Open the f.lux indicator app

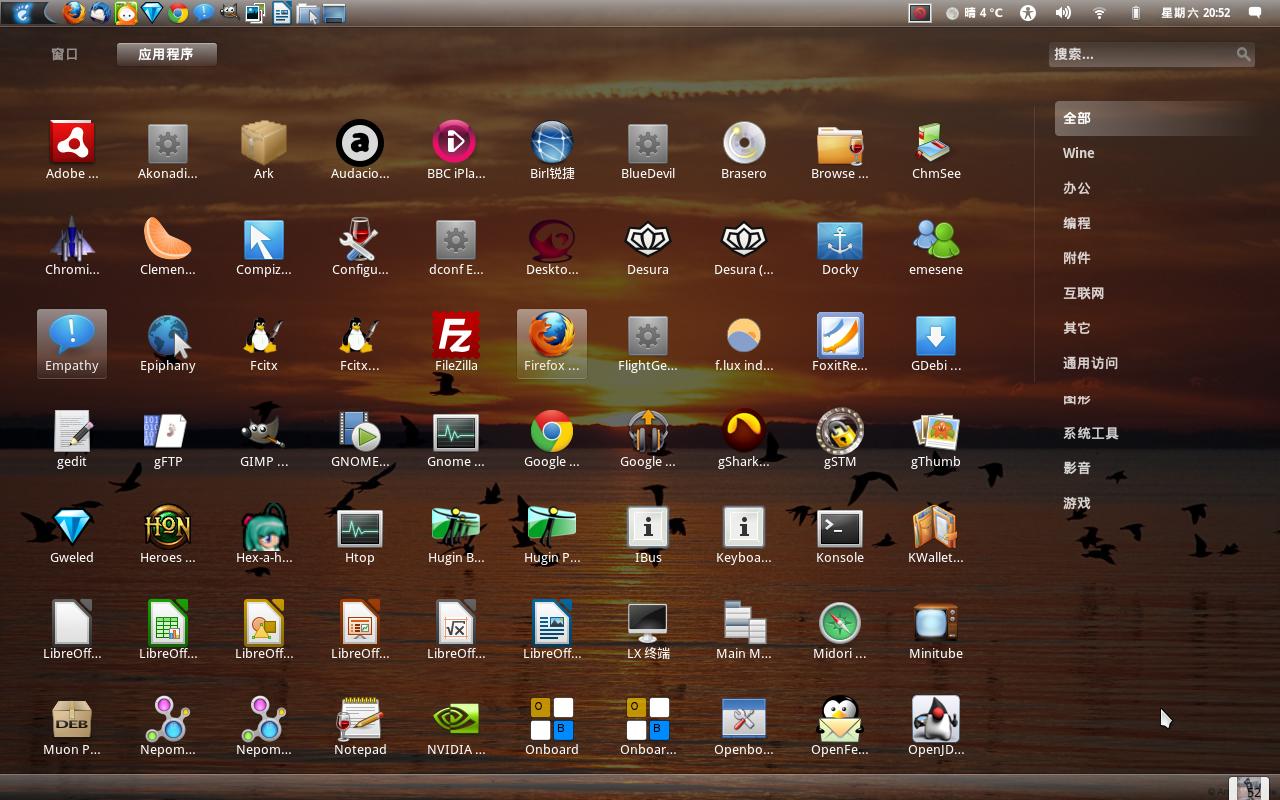(744, 335)
